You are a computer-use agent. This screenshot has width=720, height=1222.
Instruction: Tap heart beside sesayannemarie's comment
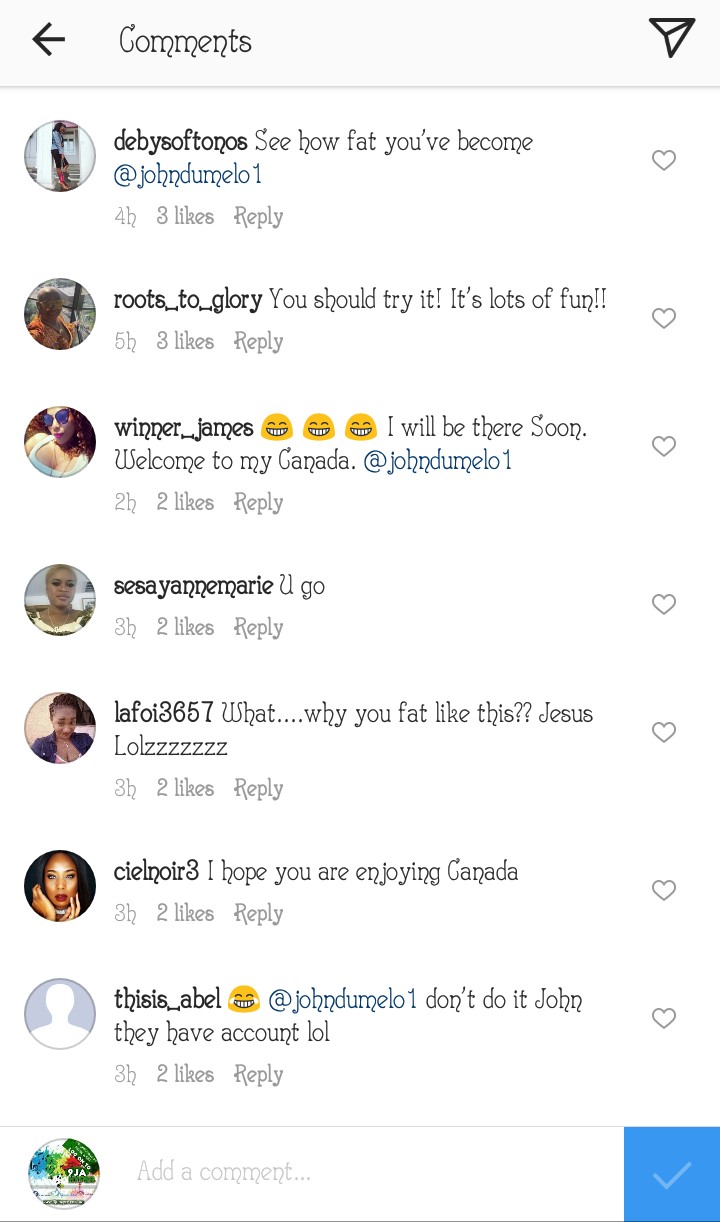click(664, 604)
